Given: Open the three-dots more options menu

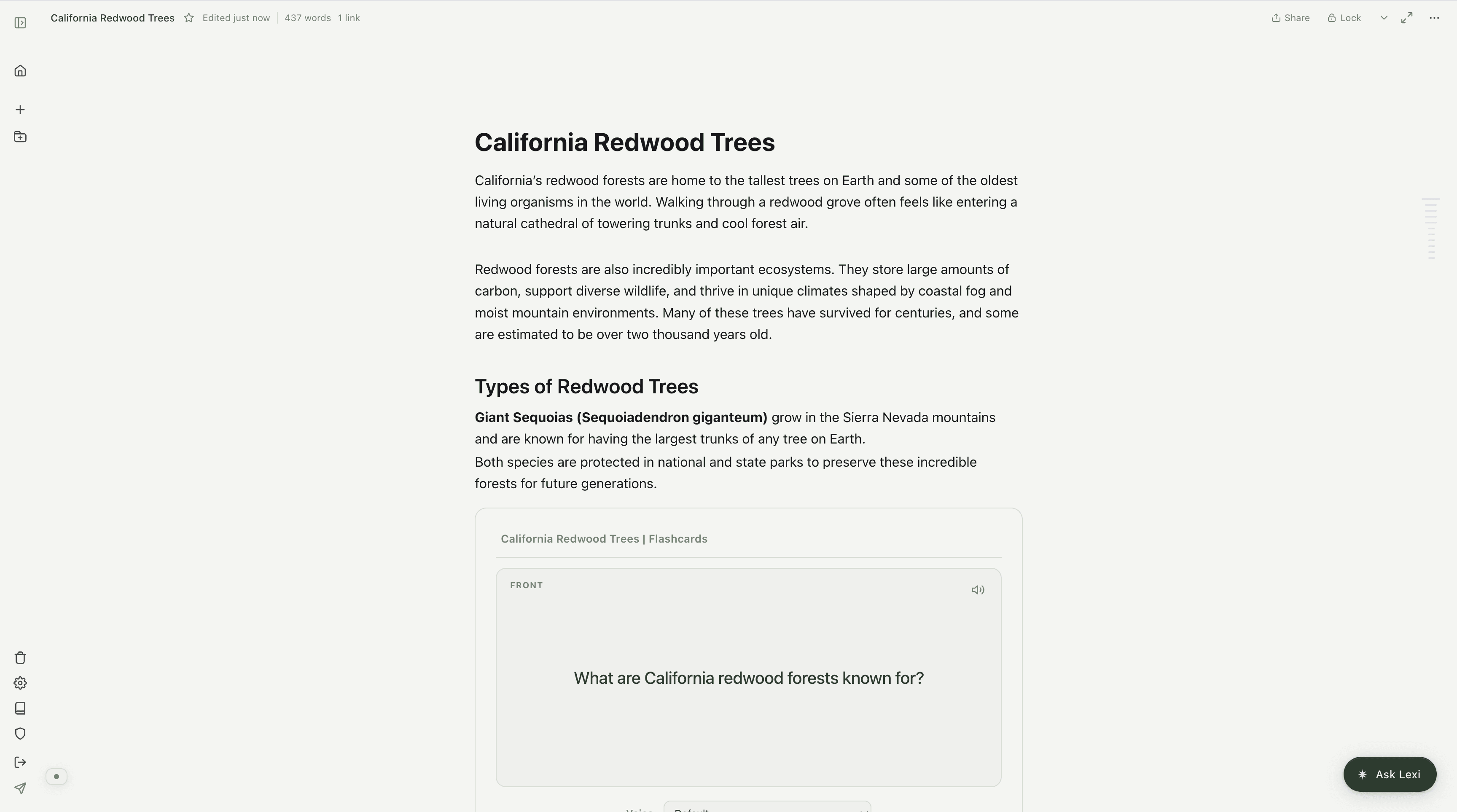Looking at the screenshot, I should pos(1434,18).
